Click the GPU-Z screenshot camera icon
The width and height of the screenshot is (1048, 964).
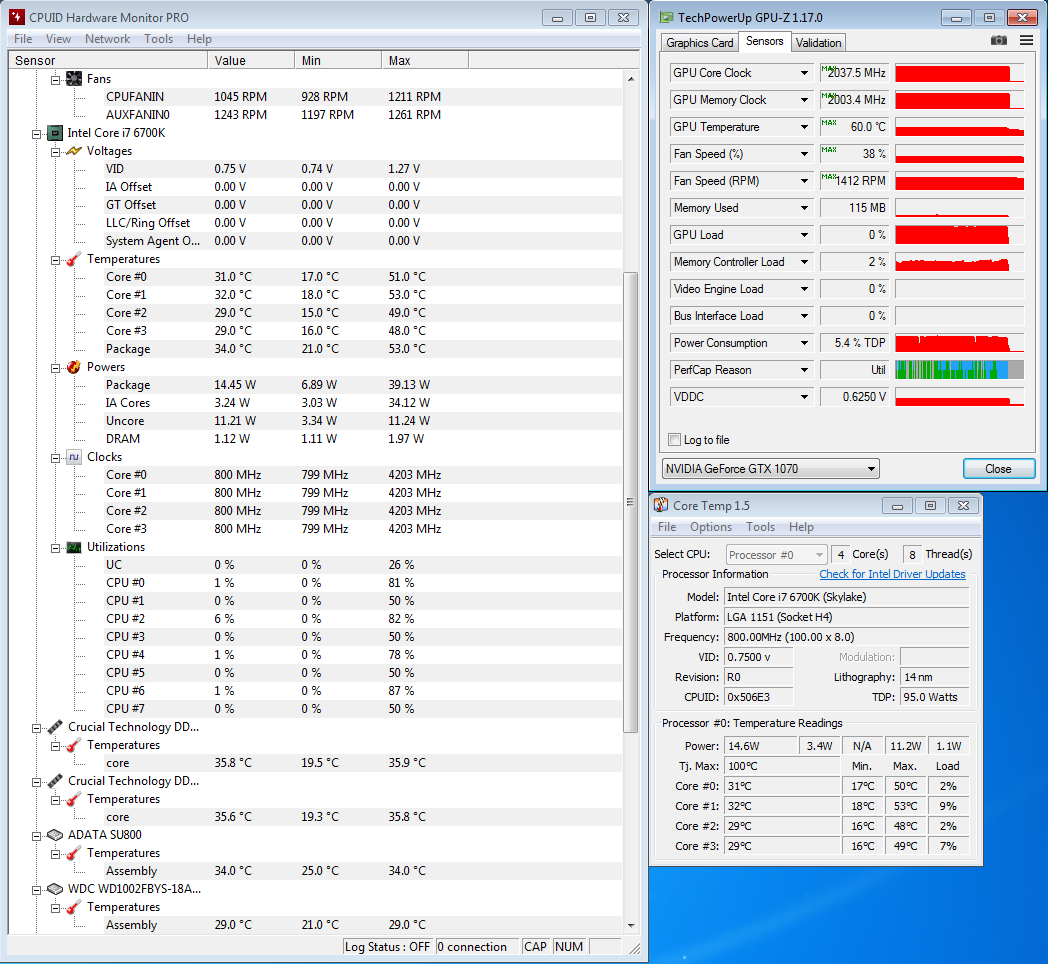999,41
